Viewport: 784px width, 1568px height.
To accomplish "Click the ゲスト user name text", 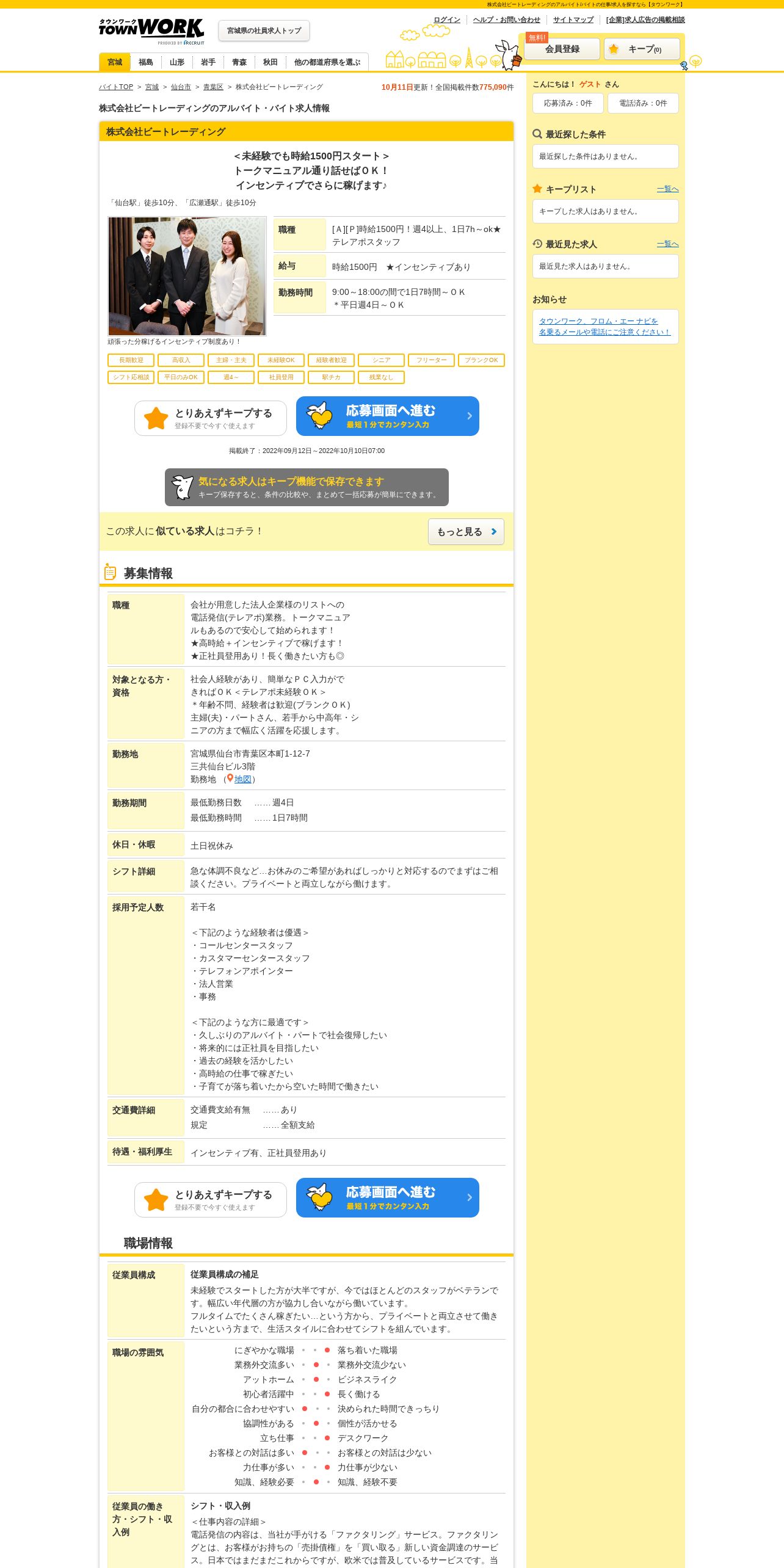I will point(590,84).
